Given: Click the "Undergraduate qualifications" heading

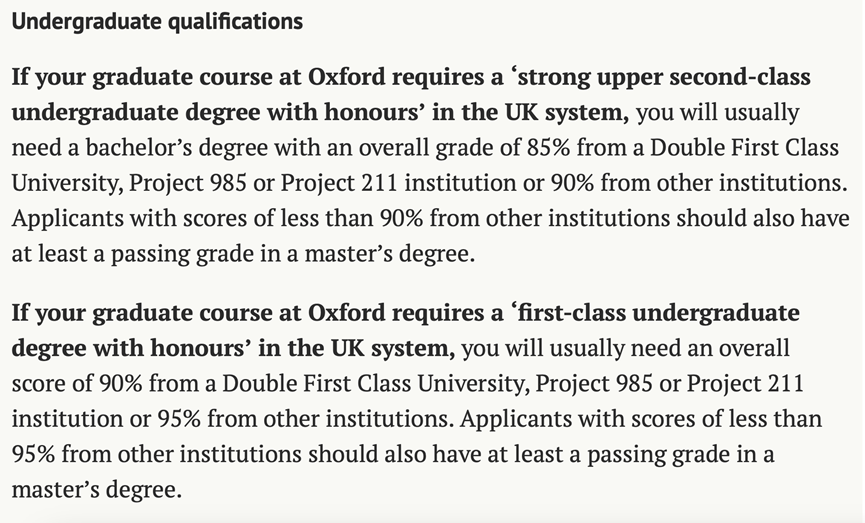Looking at the screenshot, I should coord(157,22).
